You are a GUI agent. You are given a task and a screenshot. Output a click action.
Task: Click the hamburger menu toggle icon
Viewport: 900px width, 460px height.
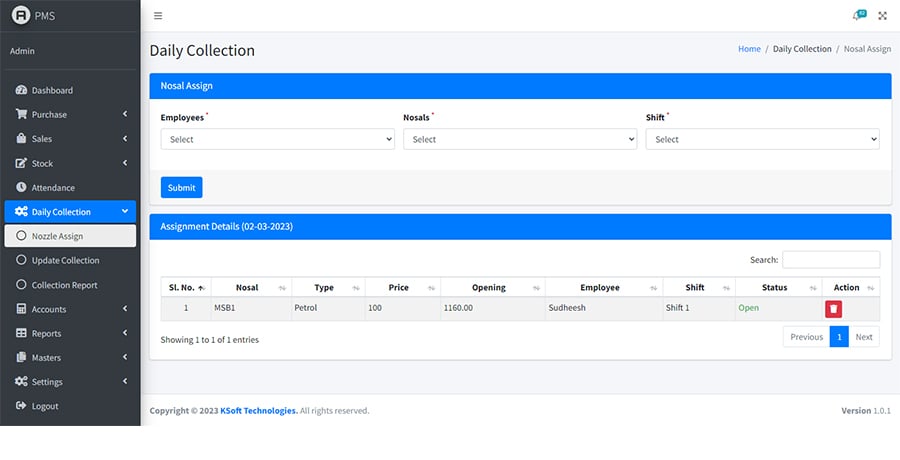pos(158,16)
